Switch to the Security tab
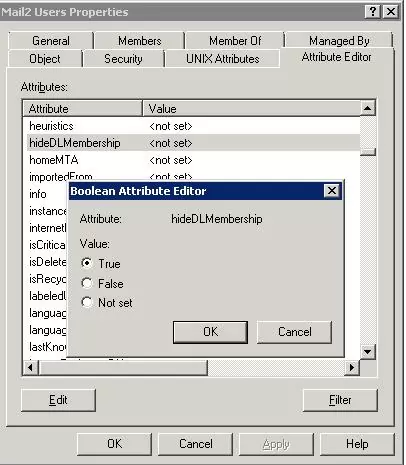Viewport: 406px width, 465px height. point(123,59)
